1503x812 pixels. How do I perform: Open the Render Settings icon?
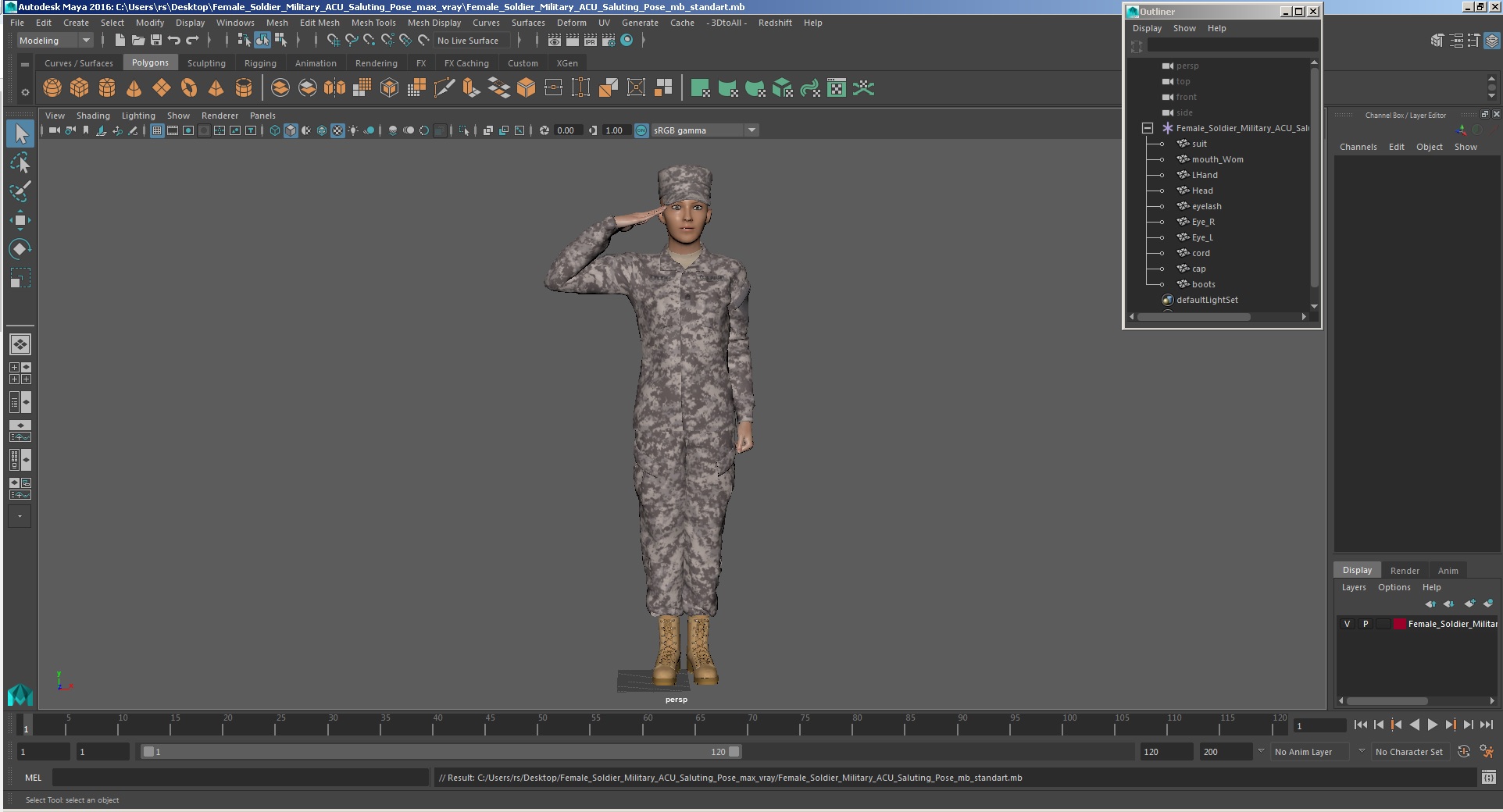(x=609, y=40)
